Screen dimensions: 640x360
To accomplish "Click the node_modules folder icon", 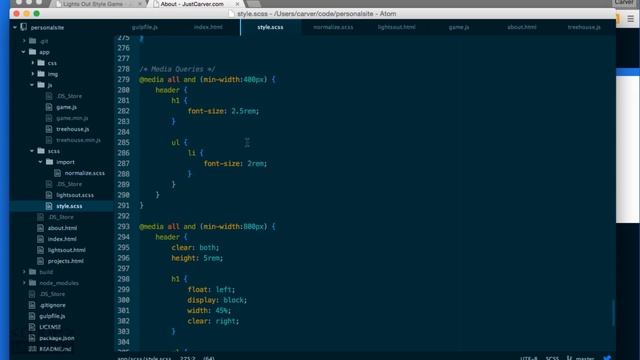I will 33,283.
